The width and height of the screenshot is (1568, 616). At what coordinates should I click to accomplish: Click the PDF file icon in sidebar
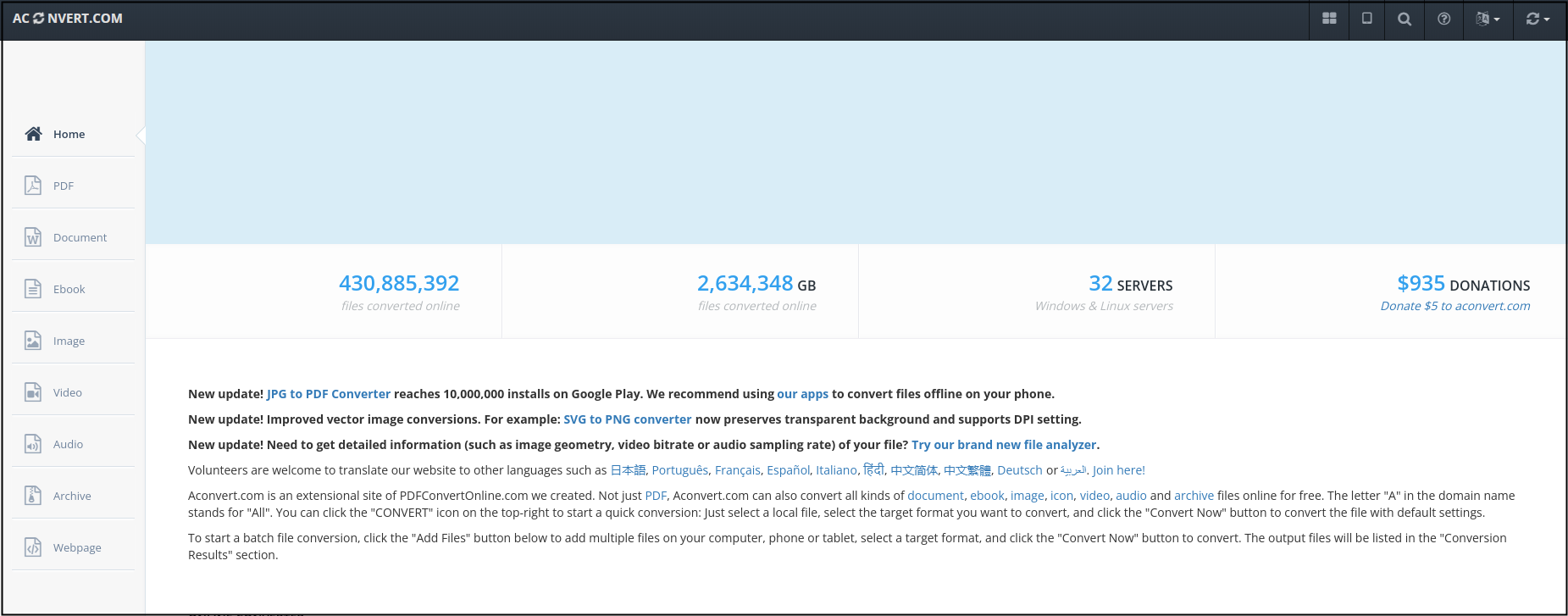(33, 186)
